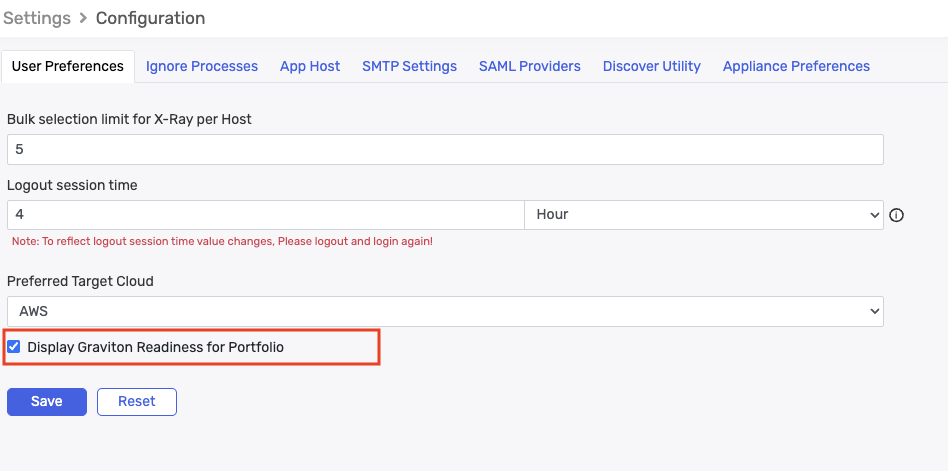Focus the Bulk selection limit input field
The height and width of the screenshot is (471, 948).
pos(445,149)
